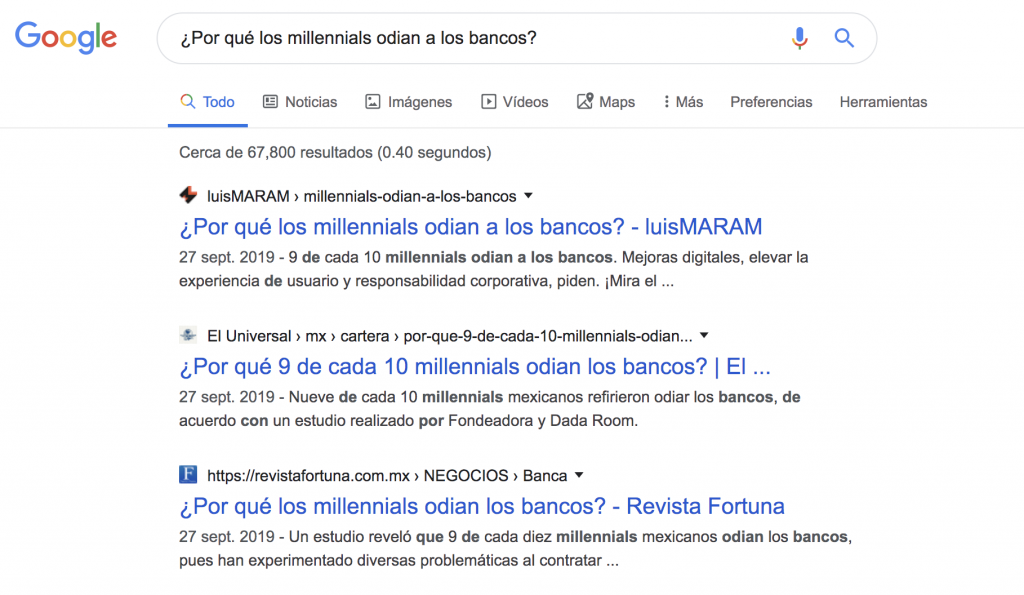Click the Google logo

[x=65, y=38]
